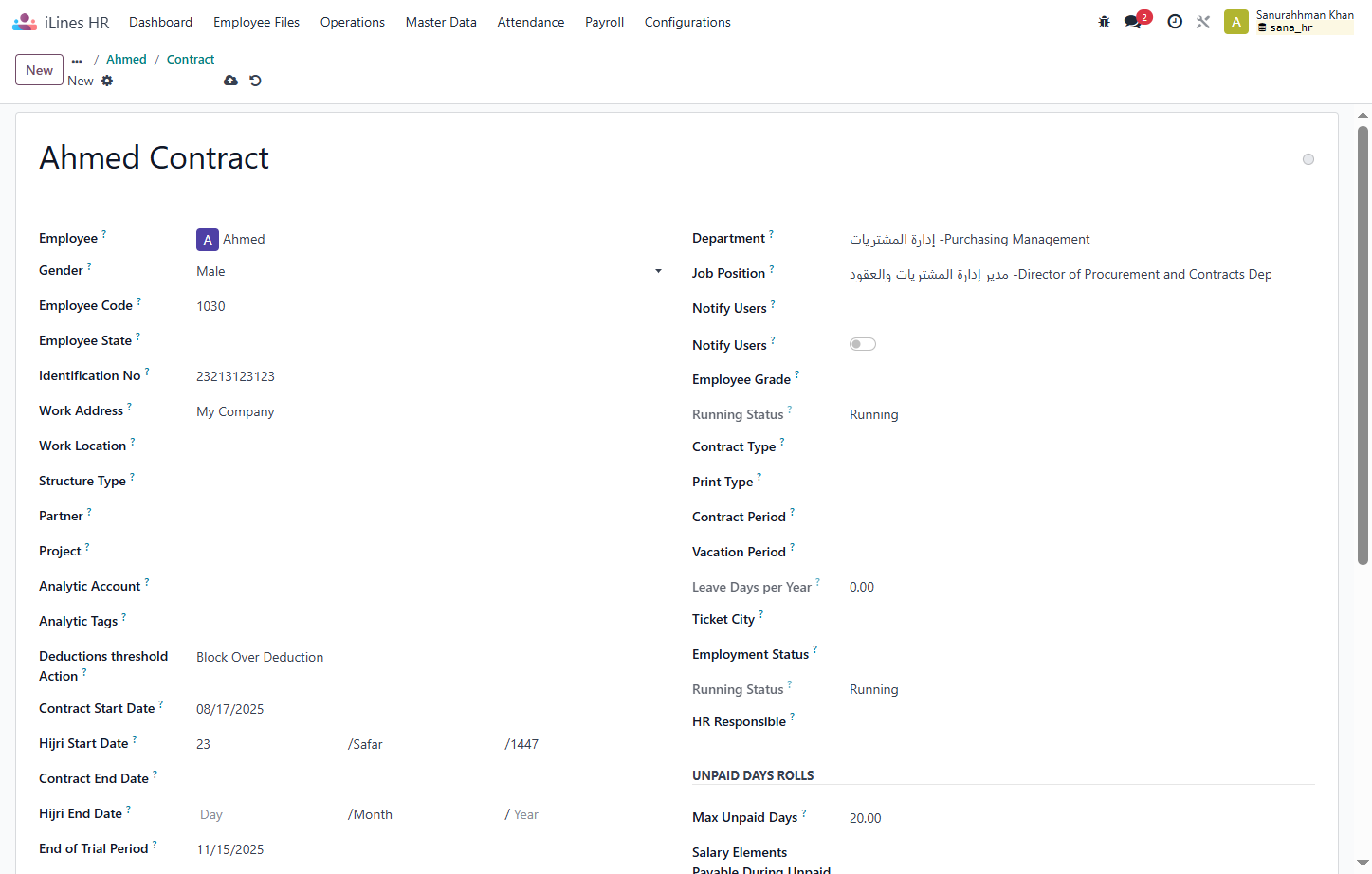The image size is (1372, 874).
Task: Open the Payroll menu
Action: tap(604, 22)
